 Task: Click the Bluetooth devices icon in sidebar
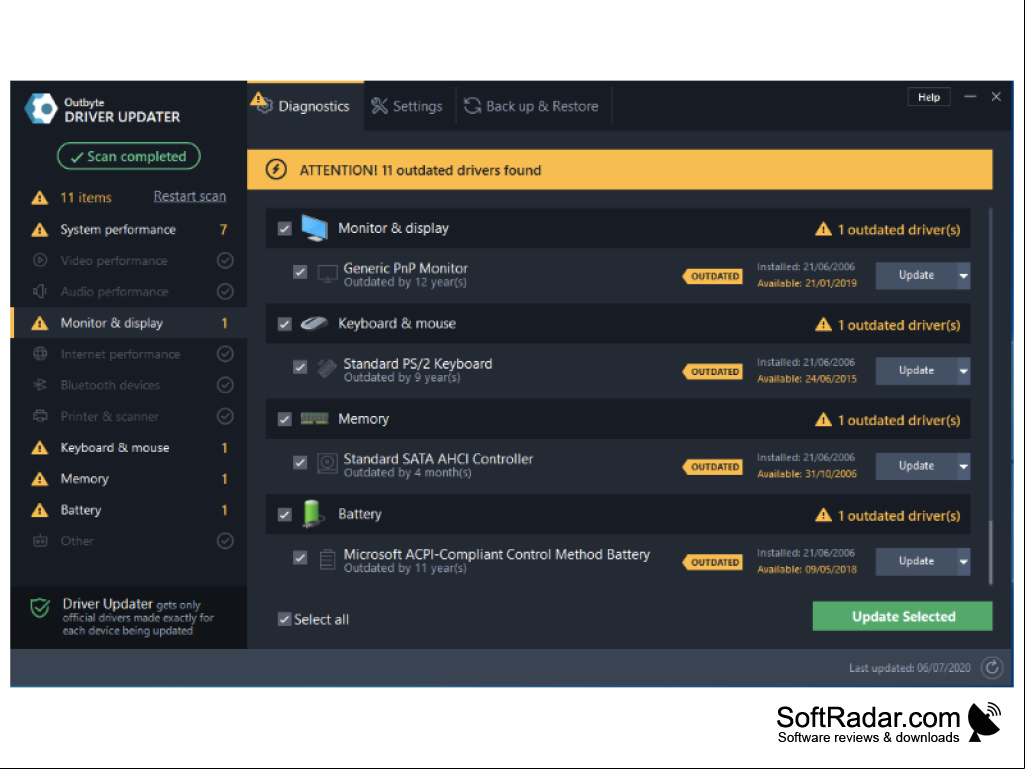40,385
